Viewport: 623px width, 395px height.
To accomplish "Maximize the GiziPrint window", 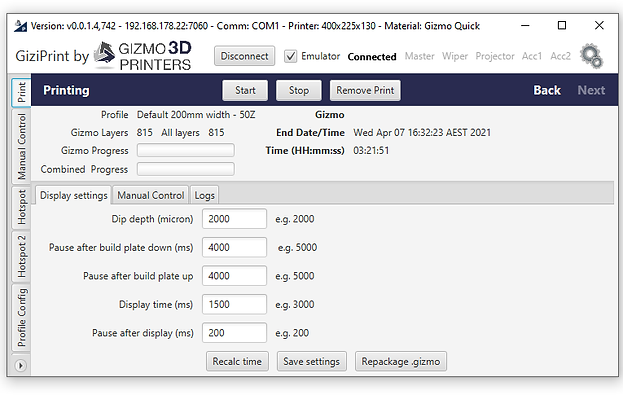I will 562,26.
